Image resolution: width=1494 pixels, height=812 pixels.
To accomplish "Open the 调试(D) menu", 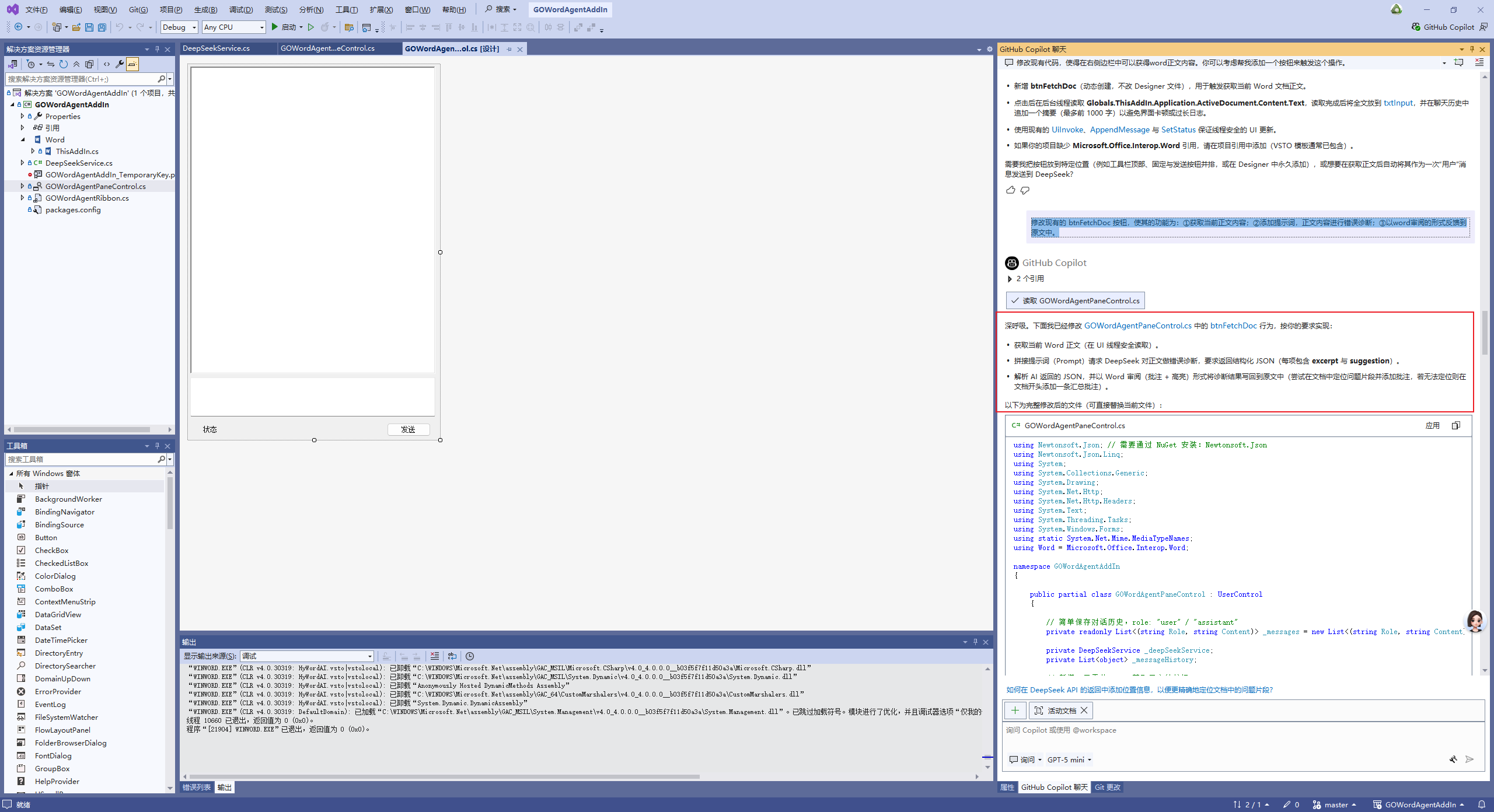I will 241,10.
